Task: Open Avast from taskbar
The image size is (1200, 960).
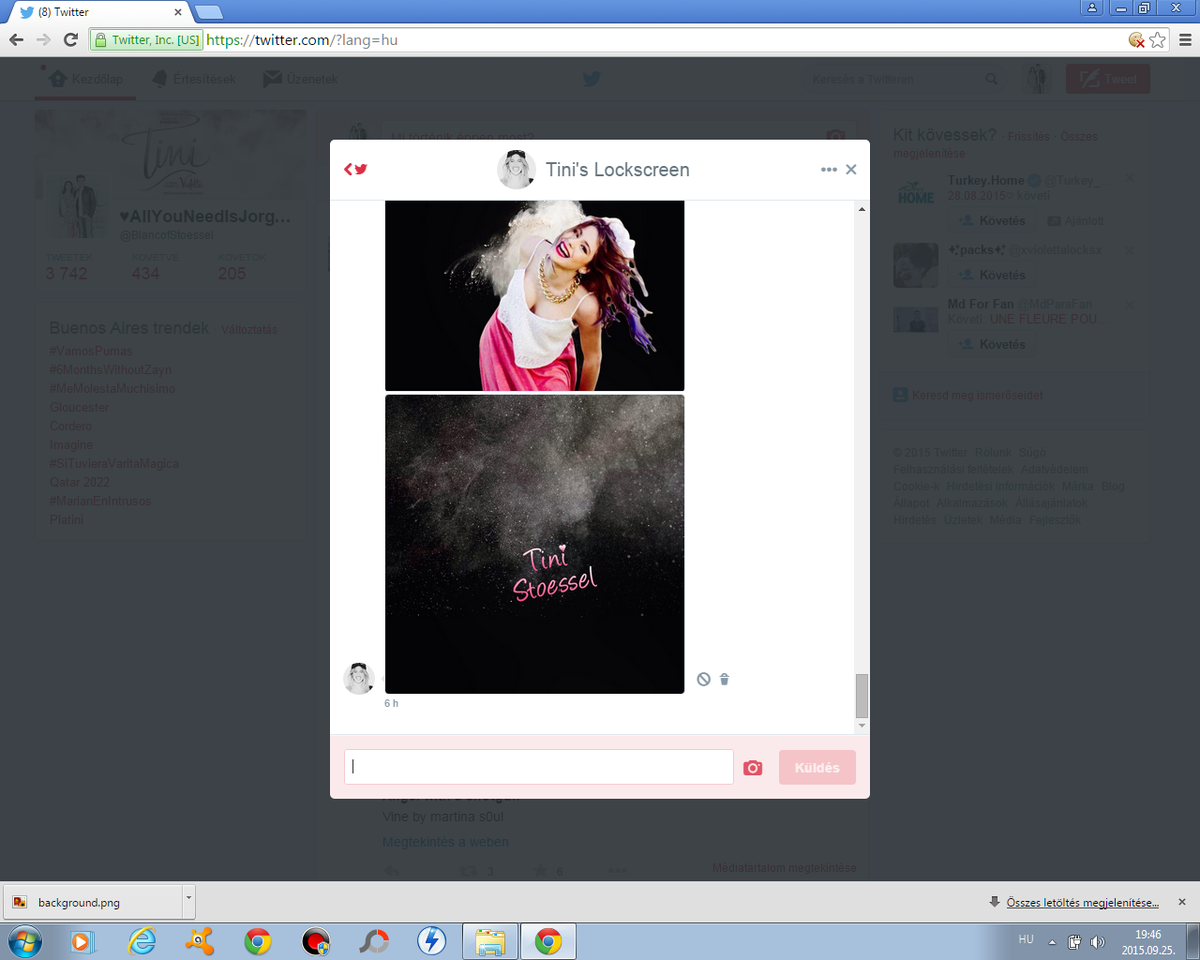Action: 201,941
